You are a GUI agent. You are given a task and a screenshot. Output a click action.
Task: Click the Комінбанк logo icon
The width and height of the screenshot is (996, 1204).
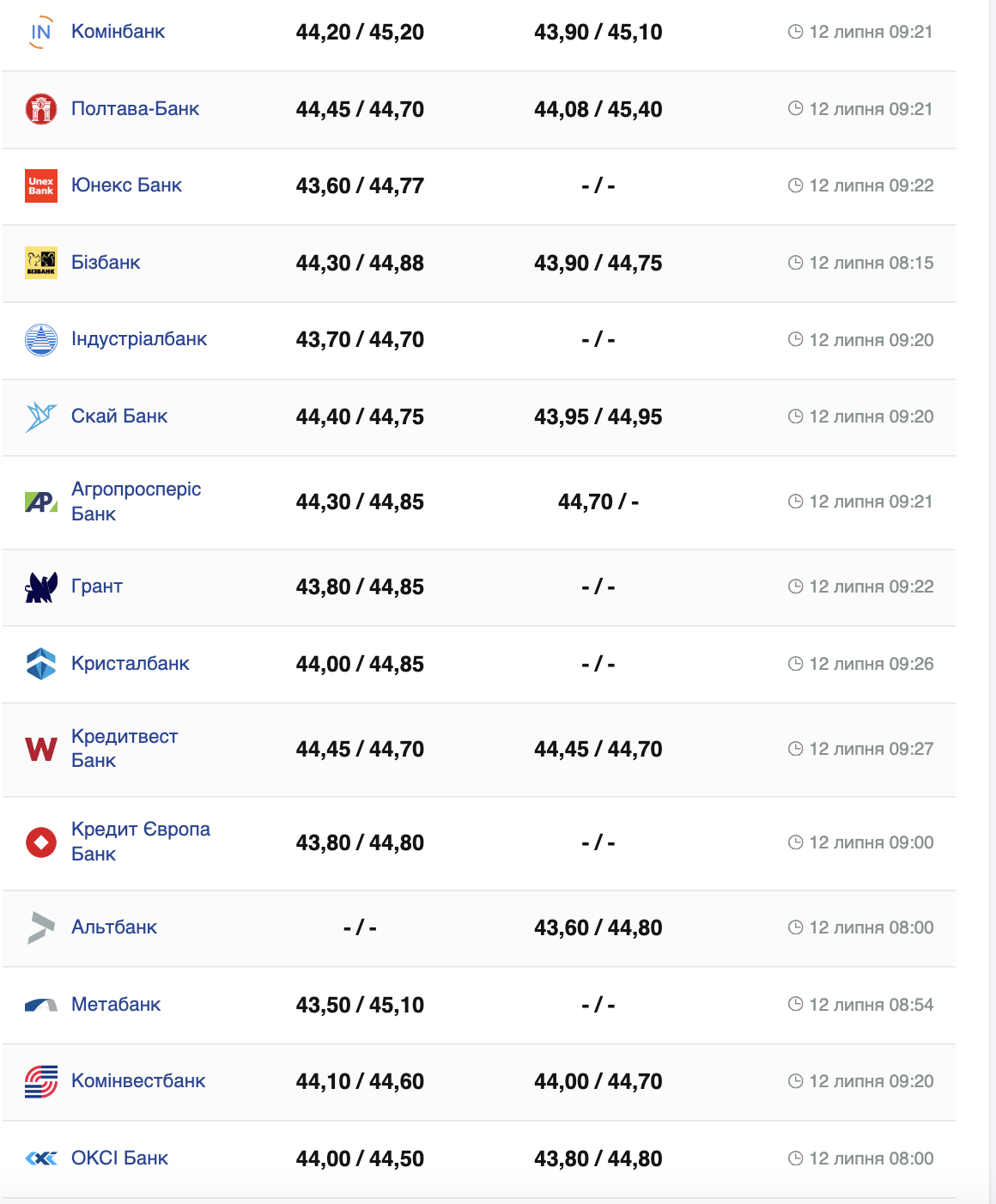[40, 32]
